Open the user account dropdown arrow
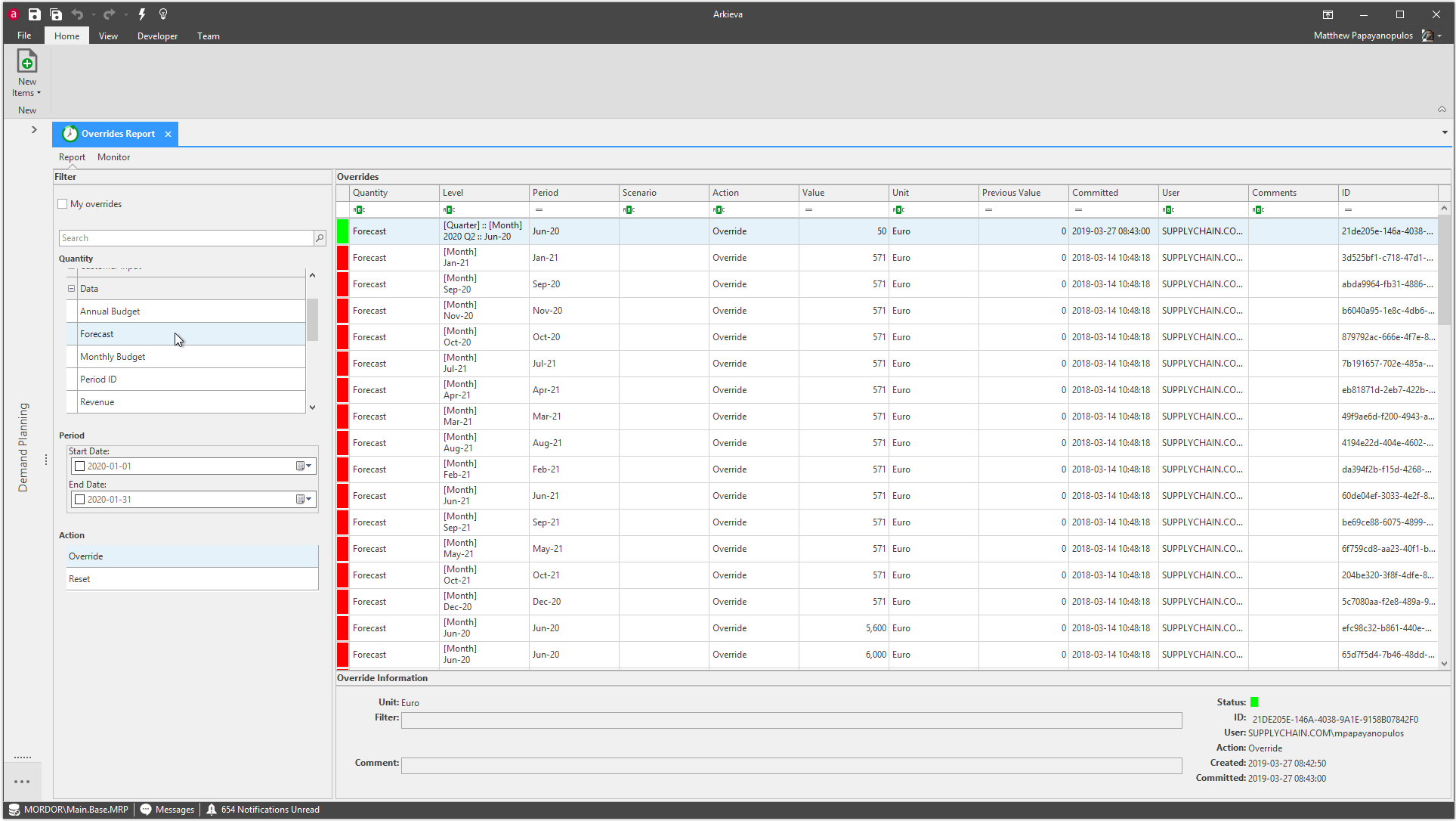Screen dimensions: 1456x821 click(1440, 36)
